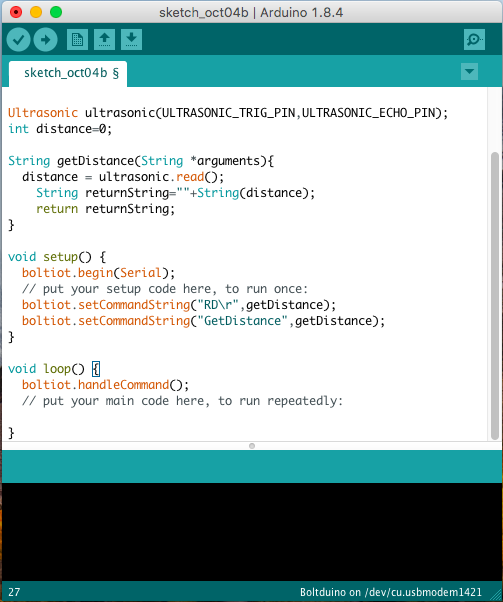Click the highlighted brace after loop()

point(96,369)
